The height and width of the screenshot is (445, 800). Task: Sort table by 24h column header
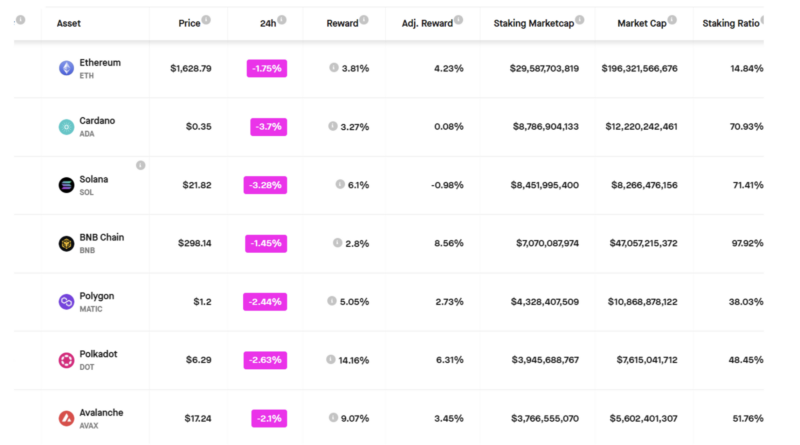click(x=265, y=23)
